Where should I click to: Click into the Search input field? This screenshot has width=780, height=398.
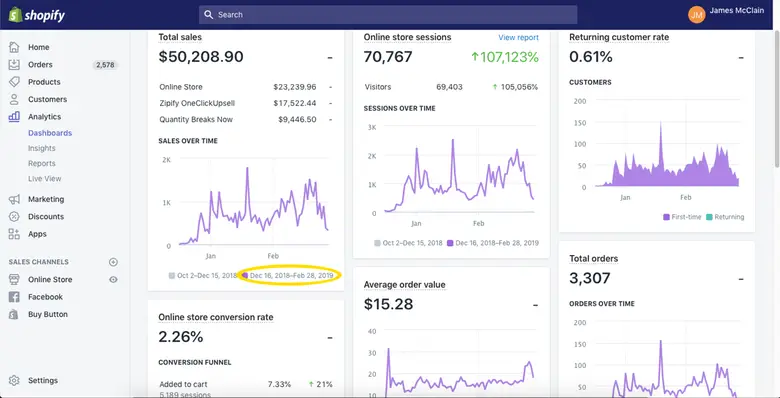point(388,15)
